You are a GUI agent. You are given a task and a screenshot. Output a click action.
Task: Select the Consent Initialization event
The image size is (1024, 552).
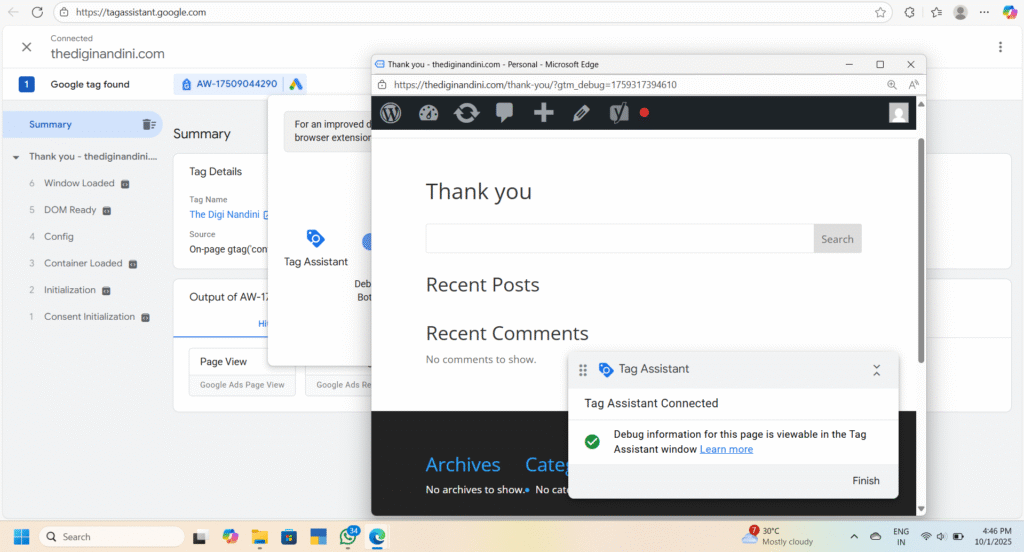(x=88, y=317)
